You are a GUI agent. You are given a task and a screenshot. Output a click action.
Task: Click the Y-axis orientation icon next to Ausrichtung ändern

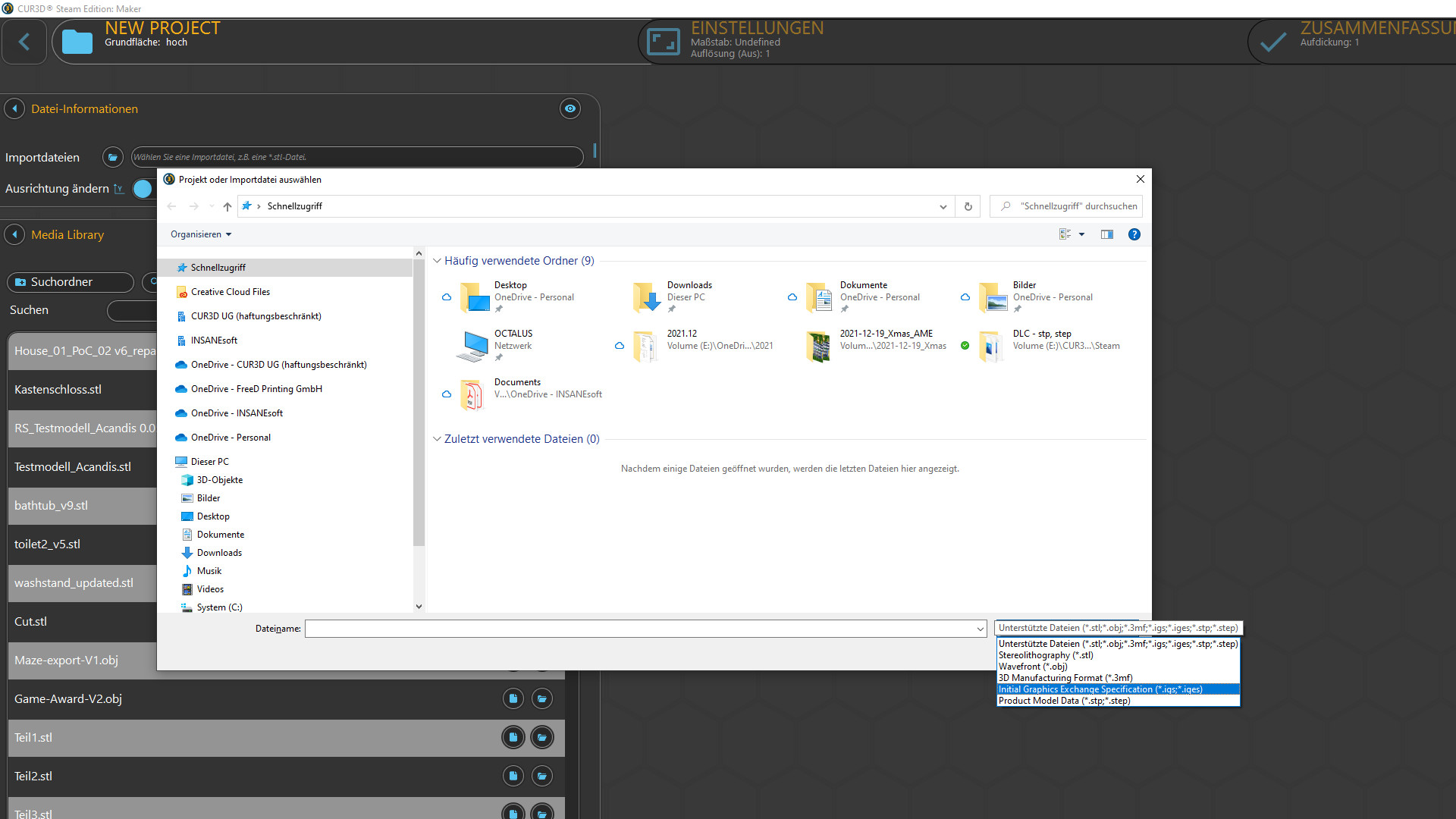click(x=119, y=189)
